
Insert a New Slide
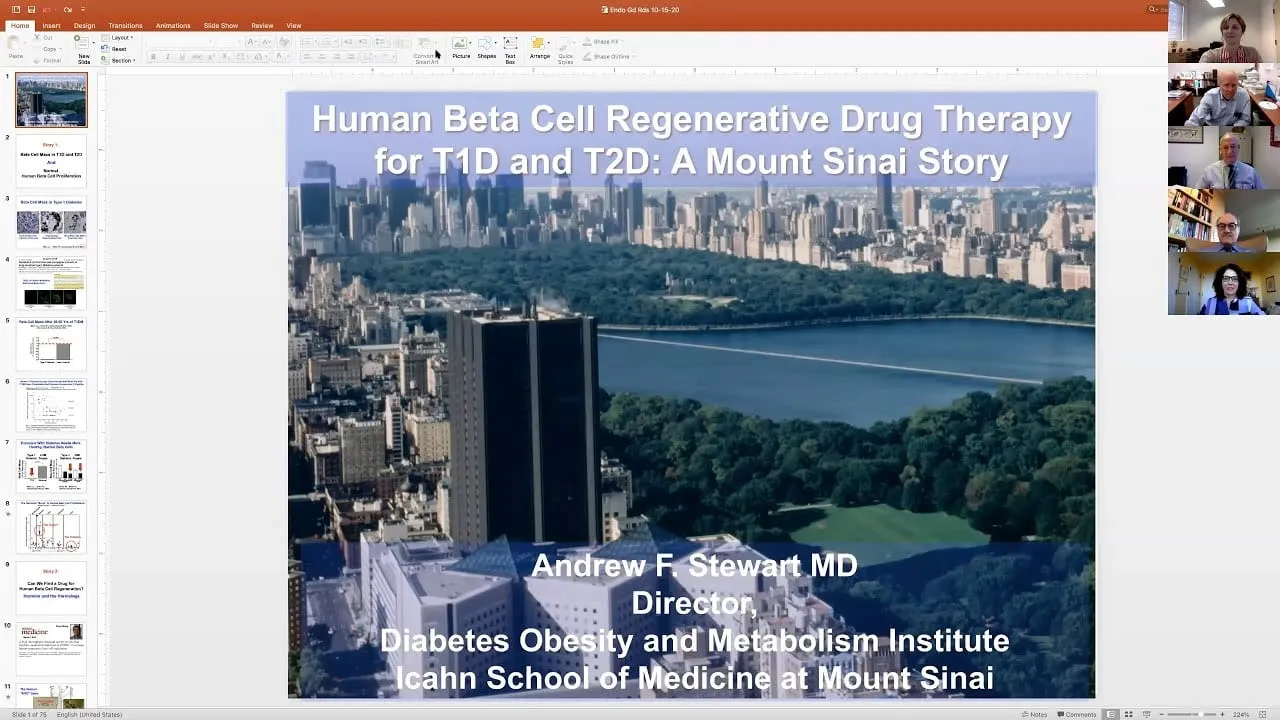[x=83, y=49]
